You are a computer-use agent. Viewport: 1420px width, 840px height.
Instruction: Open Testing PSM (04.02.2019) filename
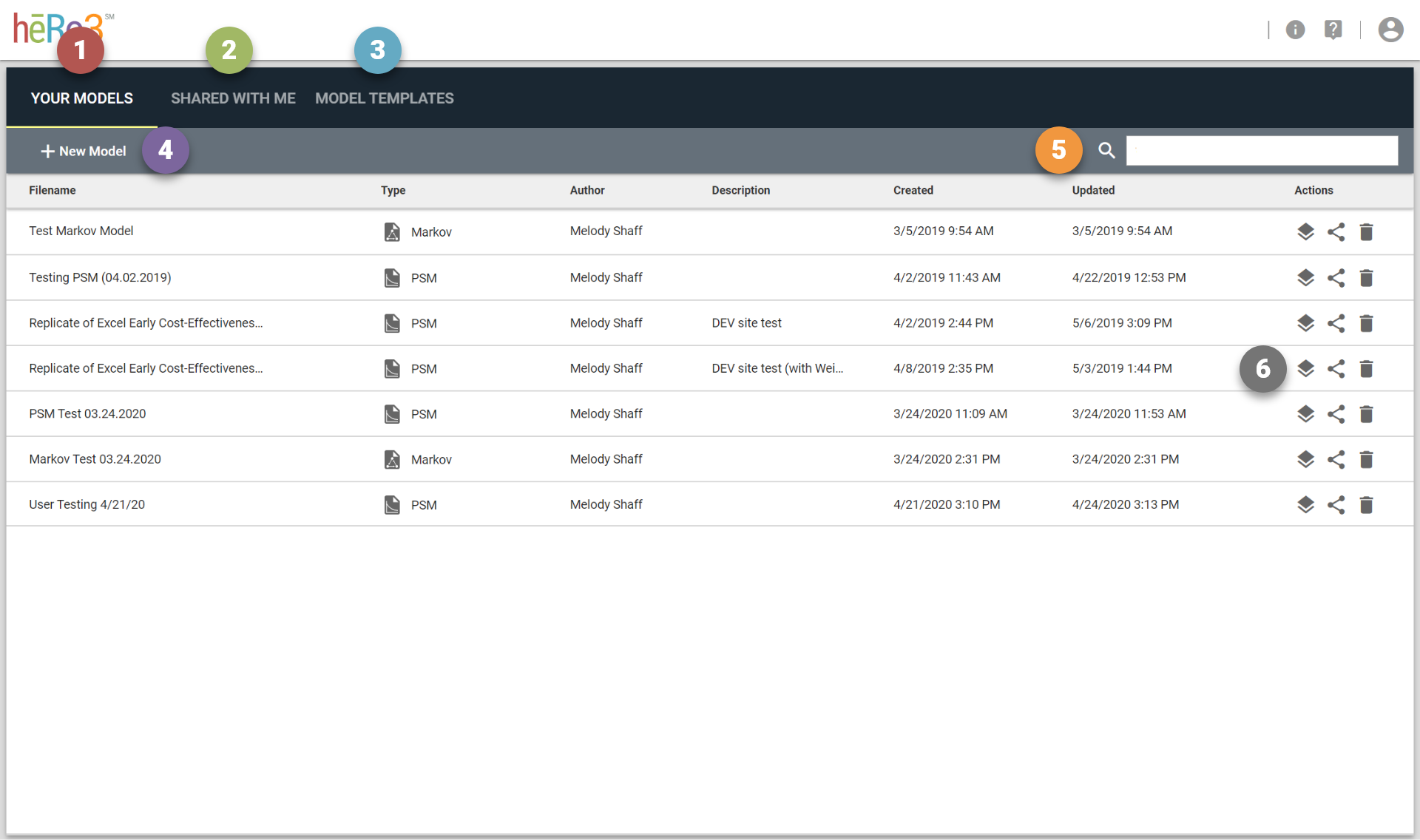click(100, 277)
